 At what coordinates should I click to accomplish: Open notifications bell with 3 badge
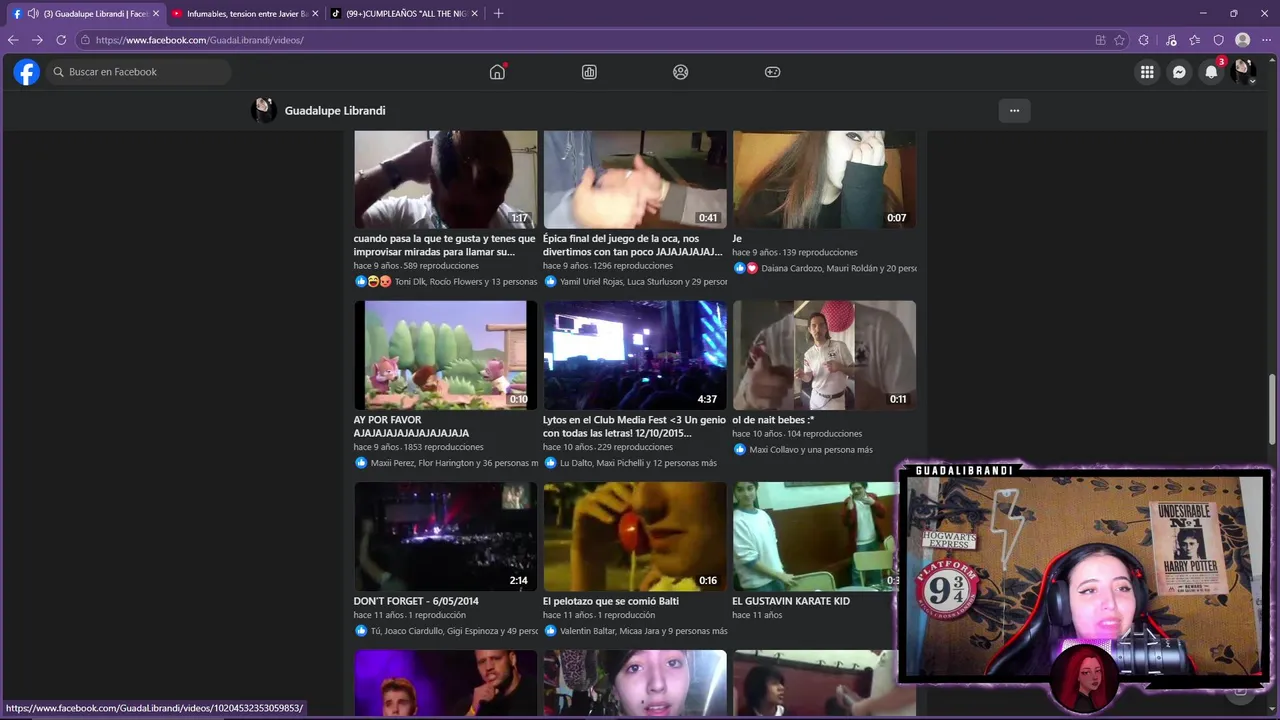tap(1211, 72)
